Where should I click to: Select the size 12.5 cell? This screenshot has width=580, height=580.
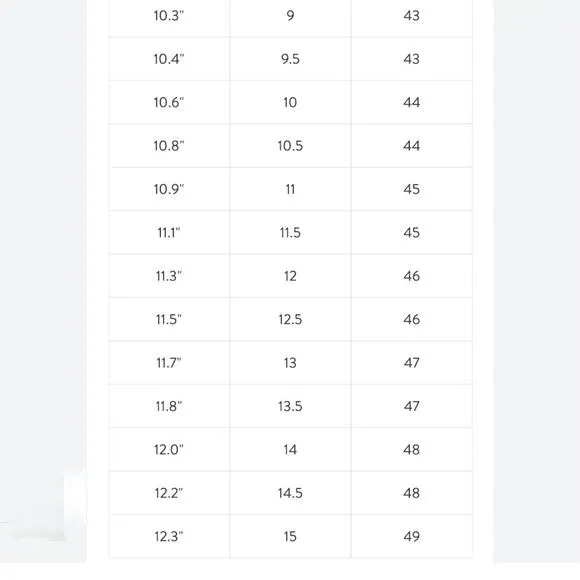coord(290,319)
